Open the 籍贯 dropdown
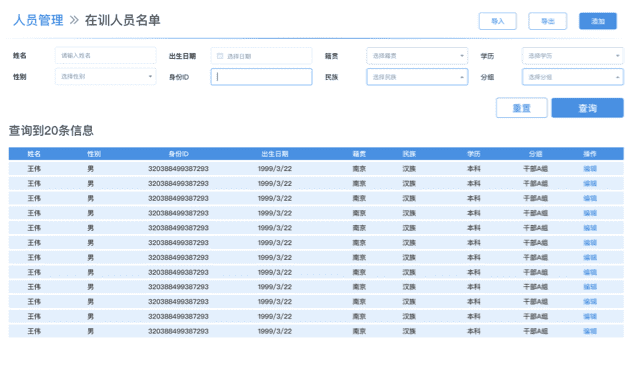The height and width of the screenshot is (376, 638). coord(417,56)
